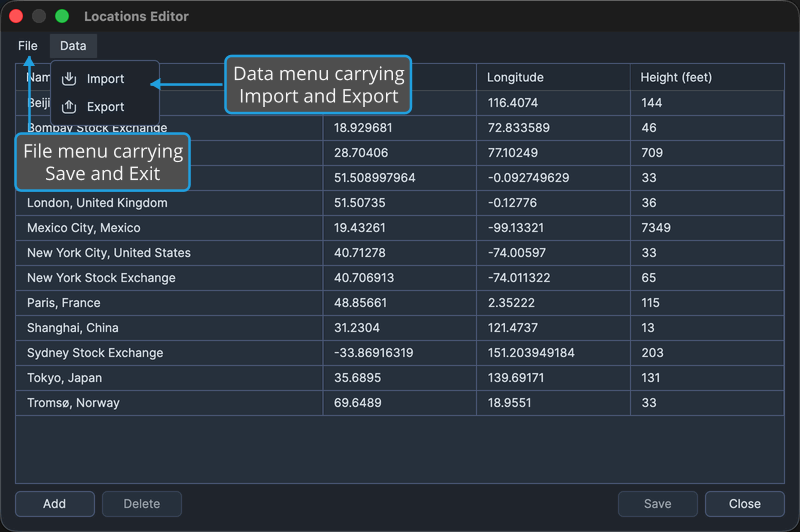Select the Mexico City, Mexico row

click(x=400, y=228)
